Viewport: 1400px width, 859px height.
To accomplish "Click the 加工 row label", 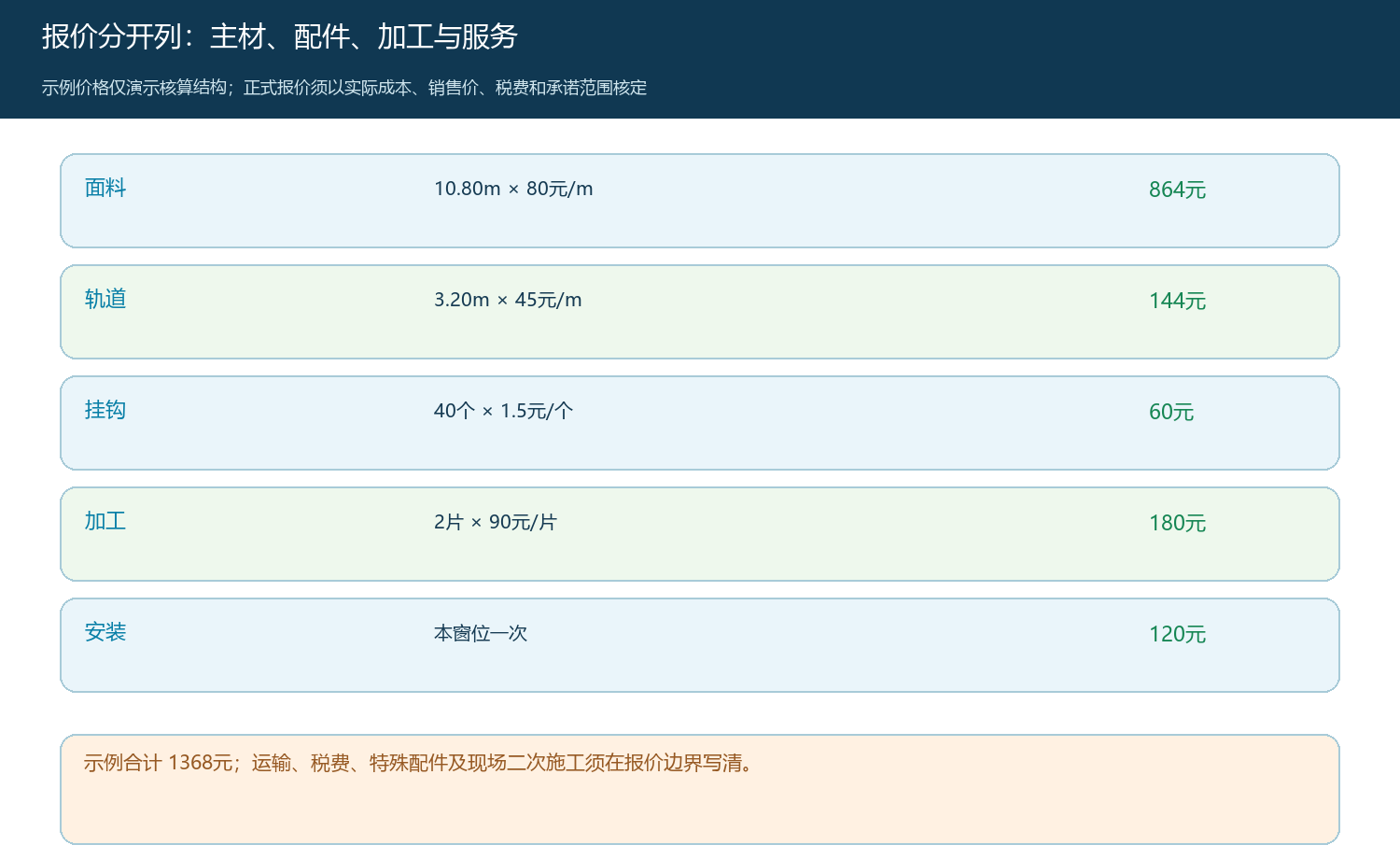I will 105,521.
